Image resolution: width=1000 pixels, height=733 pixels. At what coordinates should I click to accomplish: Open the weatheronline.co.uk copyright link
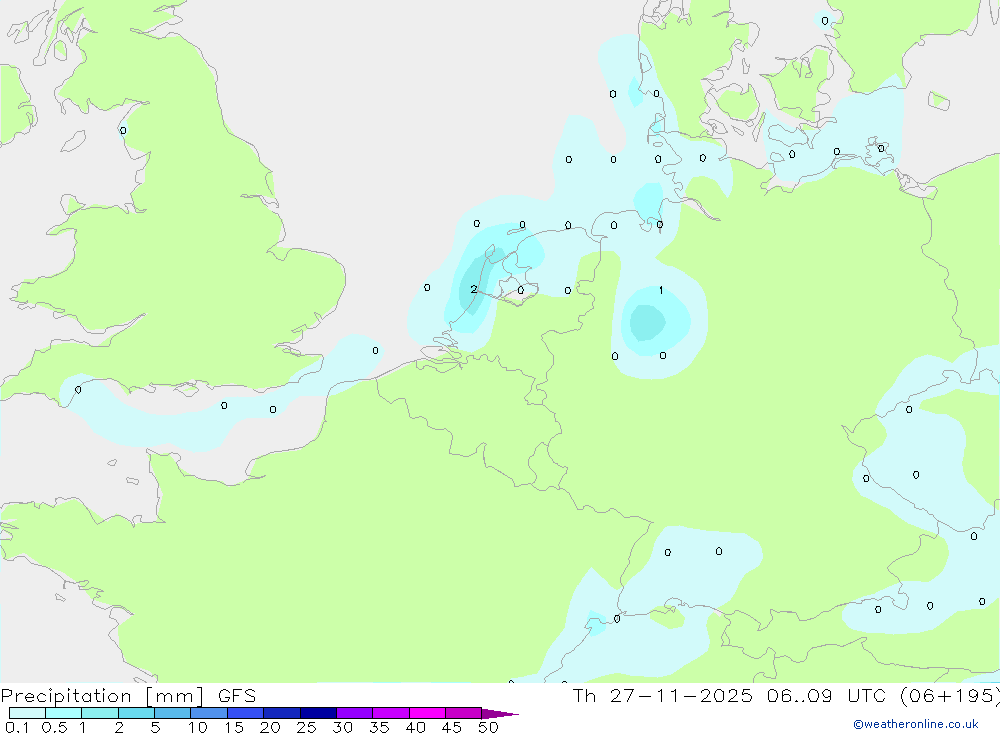[916, 724]
